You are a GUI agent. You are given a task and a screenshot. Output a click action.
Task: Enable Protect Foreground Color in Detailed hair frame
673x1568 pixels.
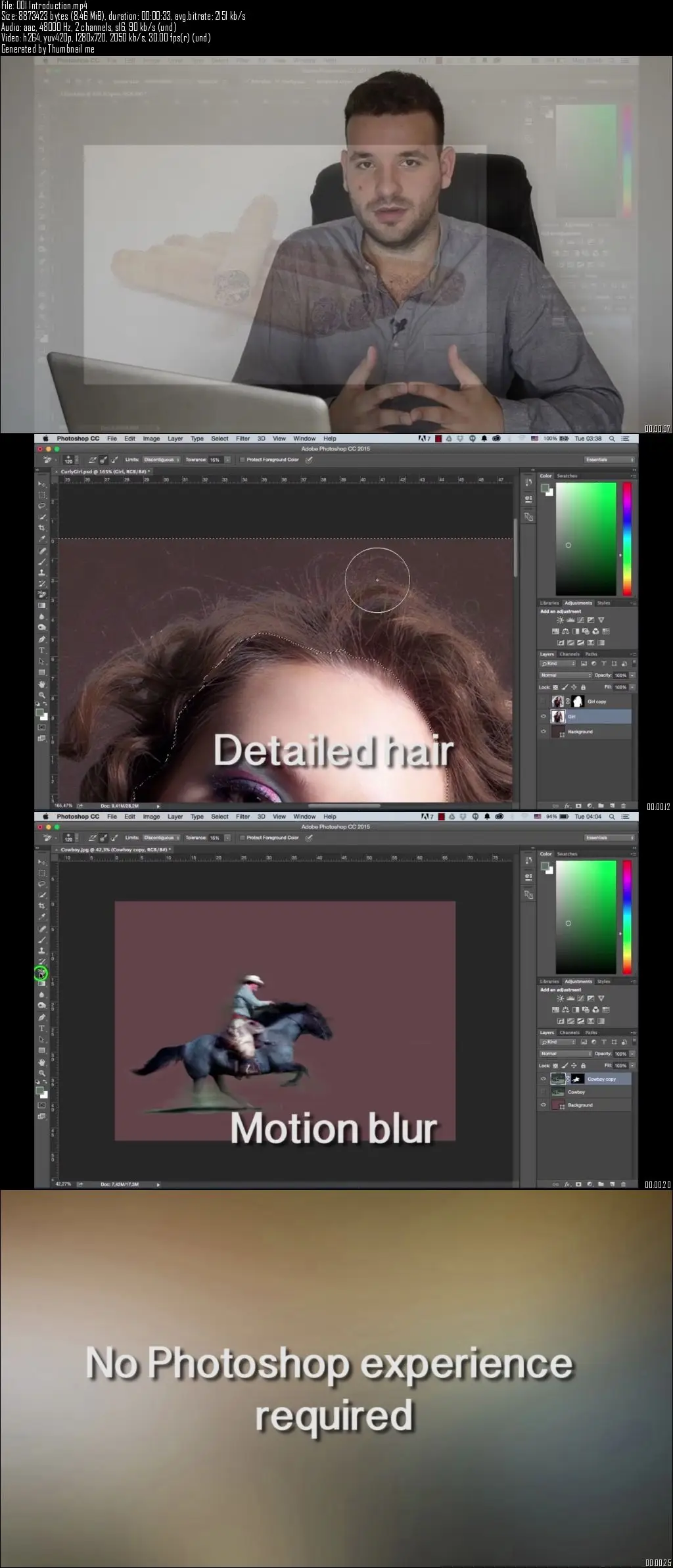pyautogui.click(x=243, y=460)
